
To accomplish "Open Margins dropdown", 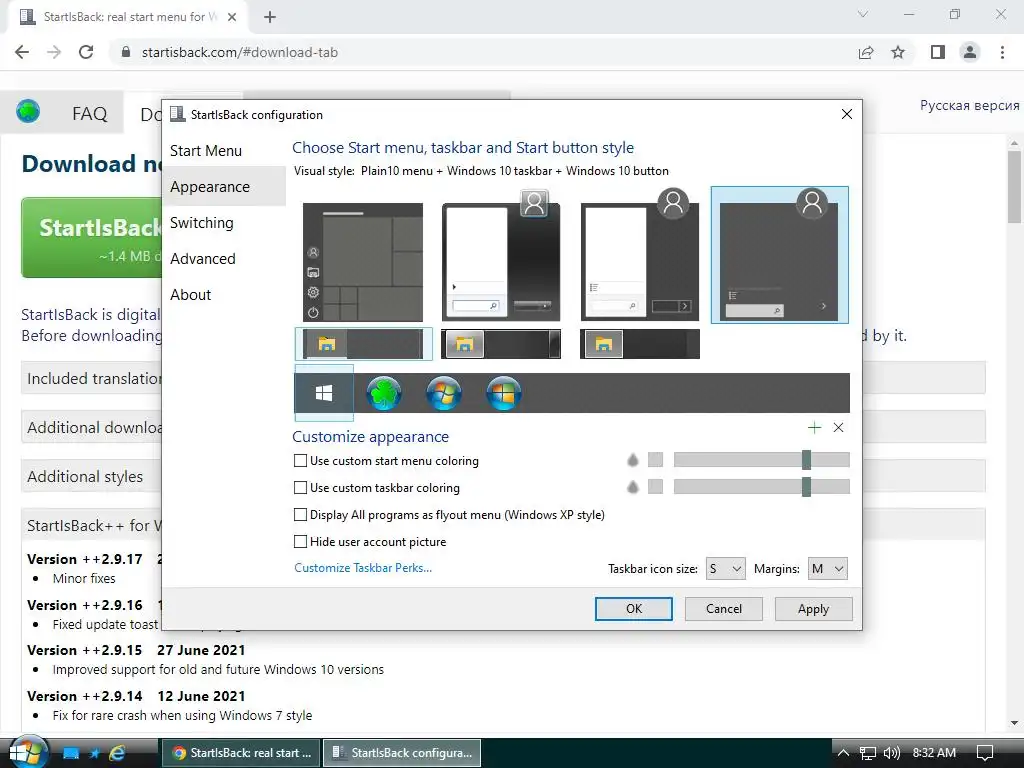I will point(827,569).
